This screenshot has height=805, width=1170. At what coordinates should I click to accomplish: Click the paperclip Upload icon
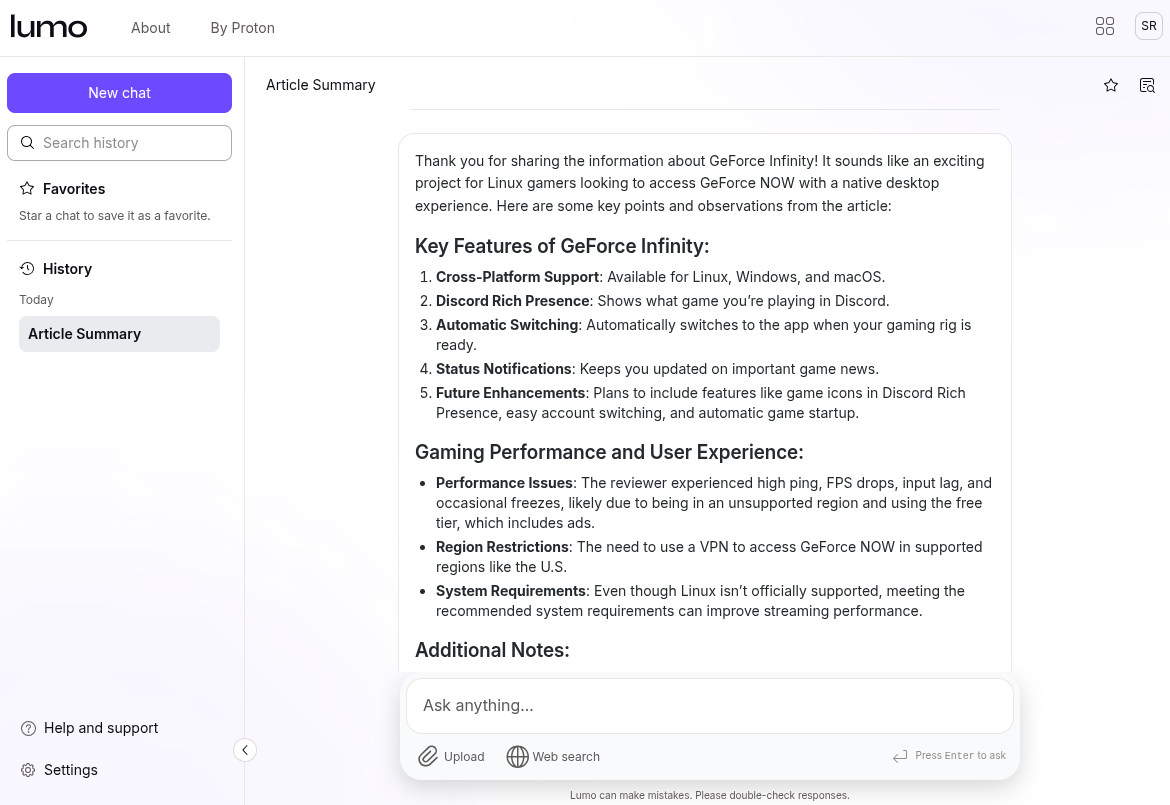coord(428,756)
